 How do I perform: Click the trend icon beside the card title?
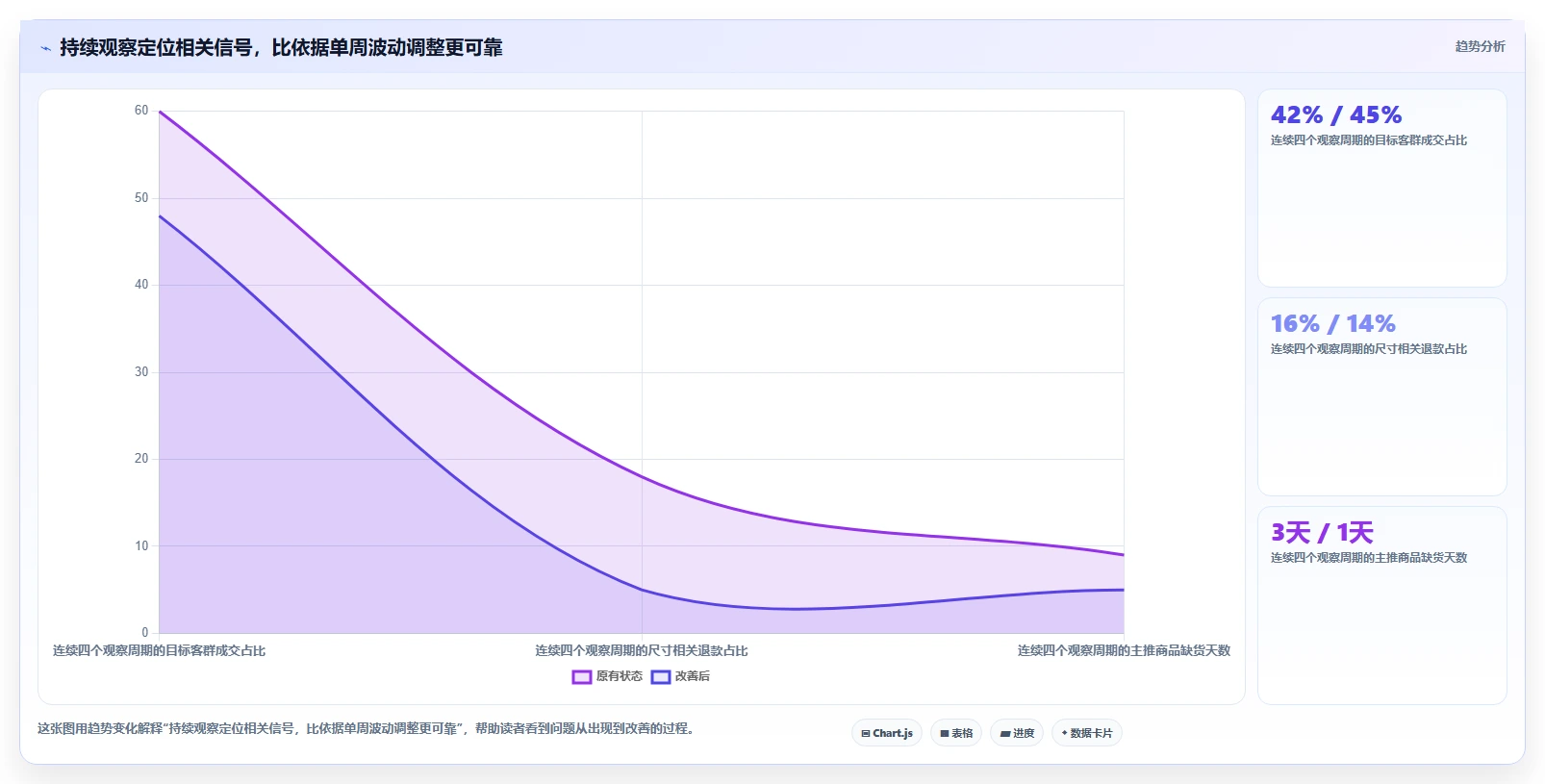(x=45, y=48)
